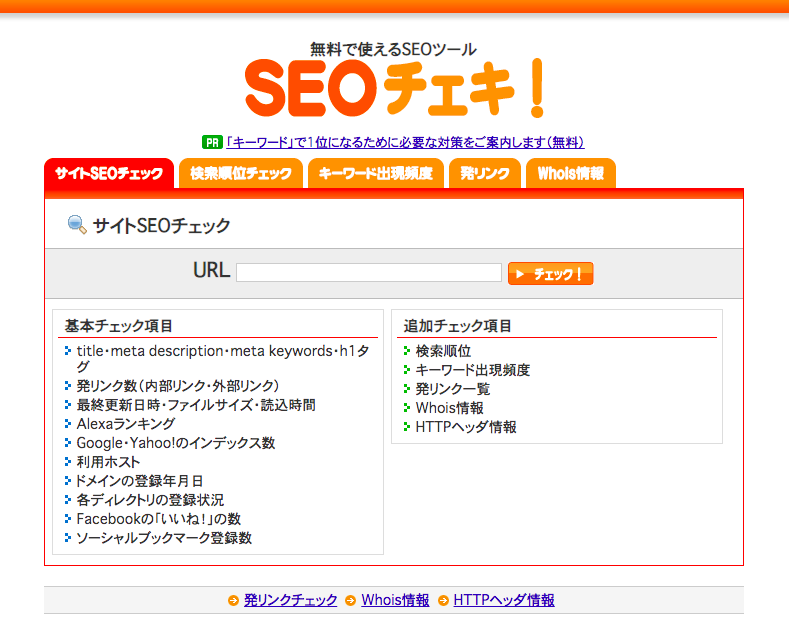
Task: Click the 発リンク一覧 list item
Action: click(453, 389)
